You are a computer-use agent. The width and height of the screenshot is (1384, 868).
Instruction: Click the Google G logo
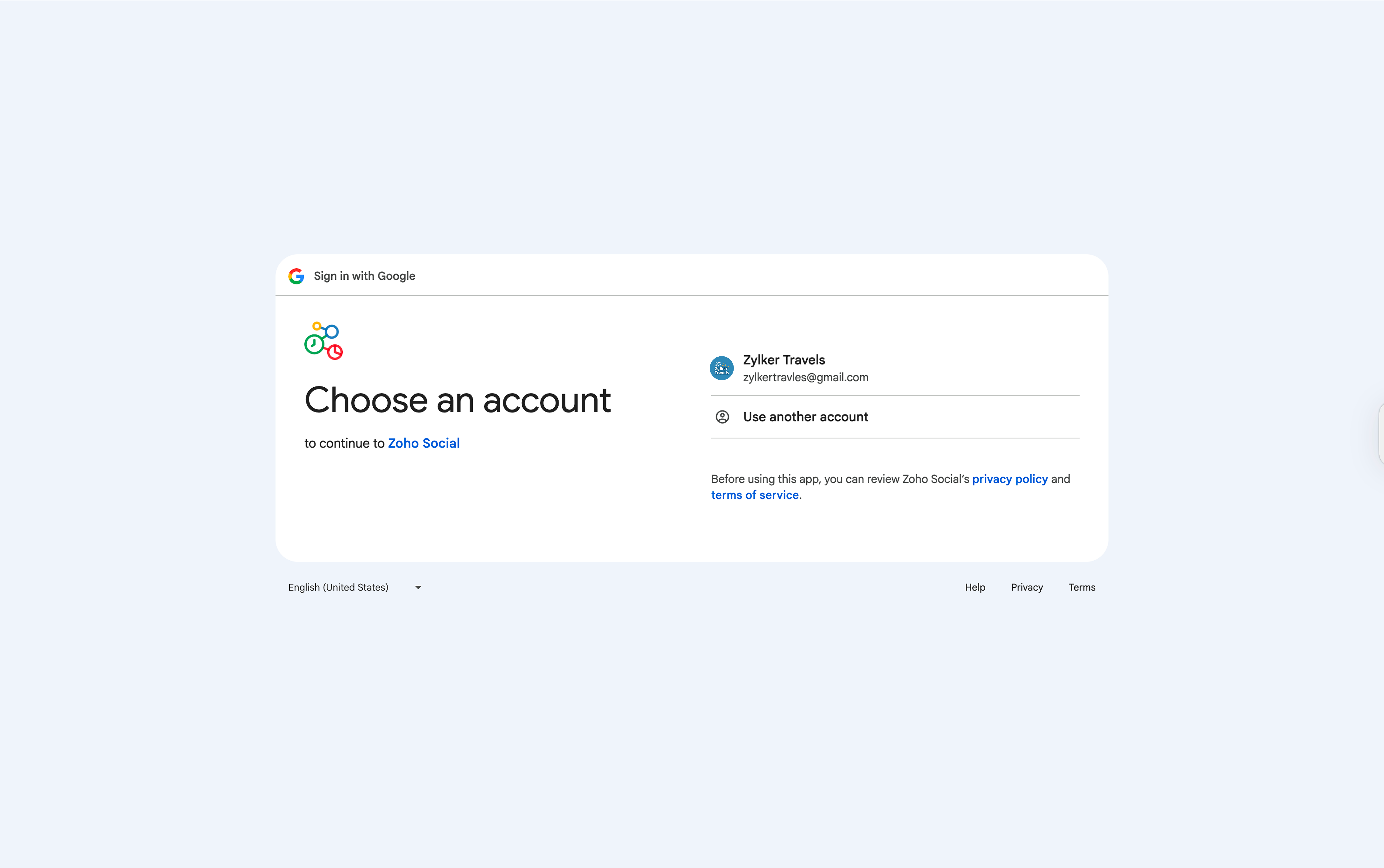point(296,276)
